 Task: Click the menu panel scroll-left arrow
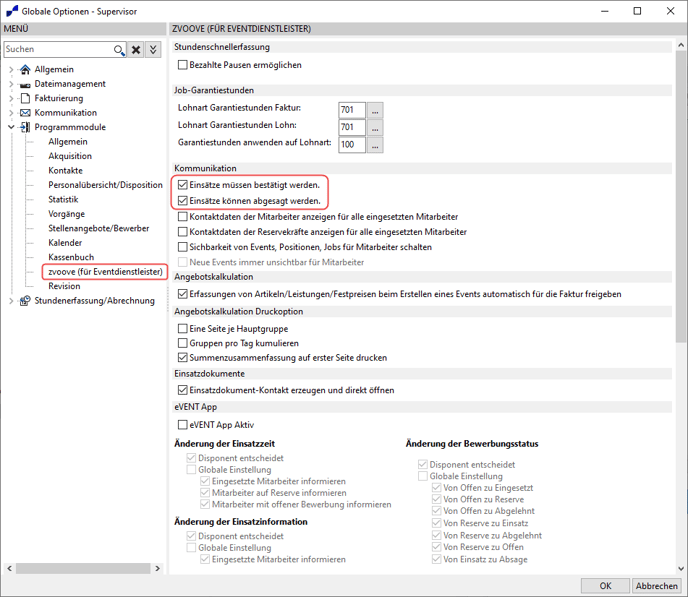pos(9,568)
